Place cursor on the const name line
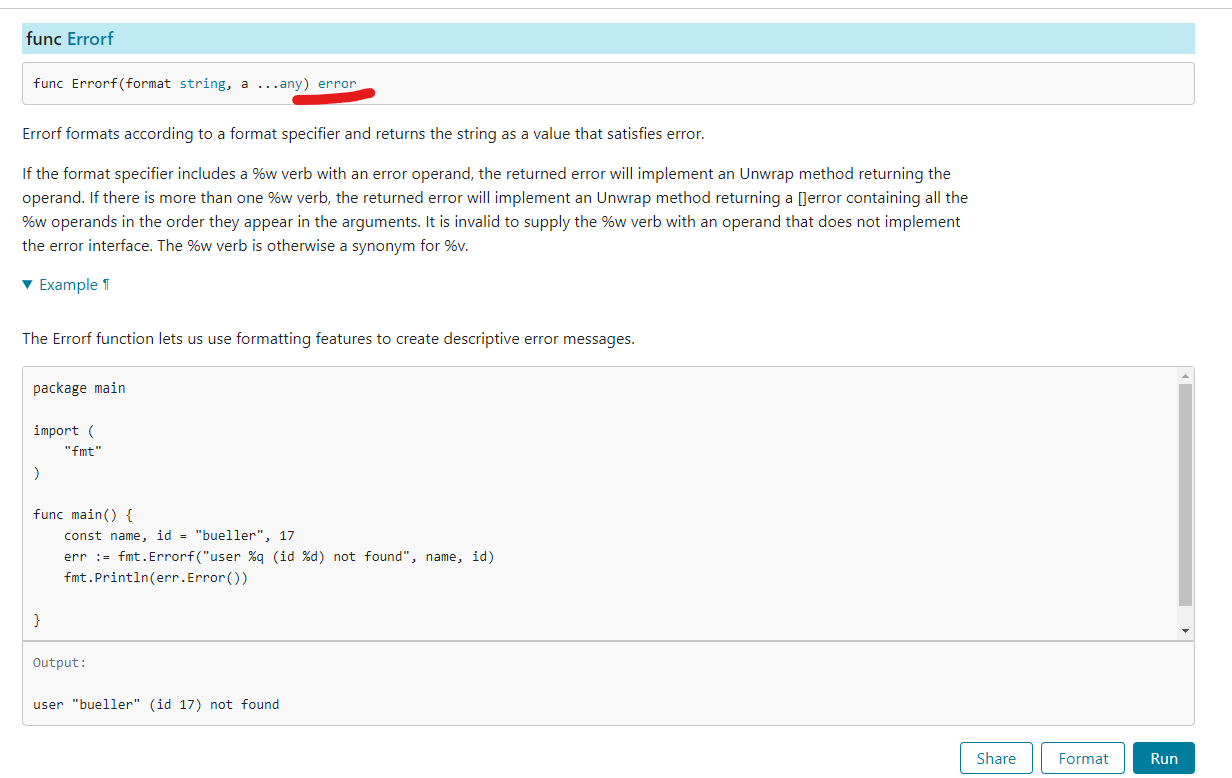Image resolution: width=1232 pixels, height=778 pixels. [178, 535]
